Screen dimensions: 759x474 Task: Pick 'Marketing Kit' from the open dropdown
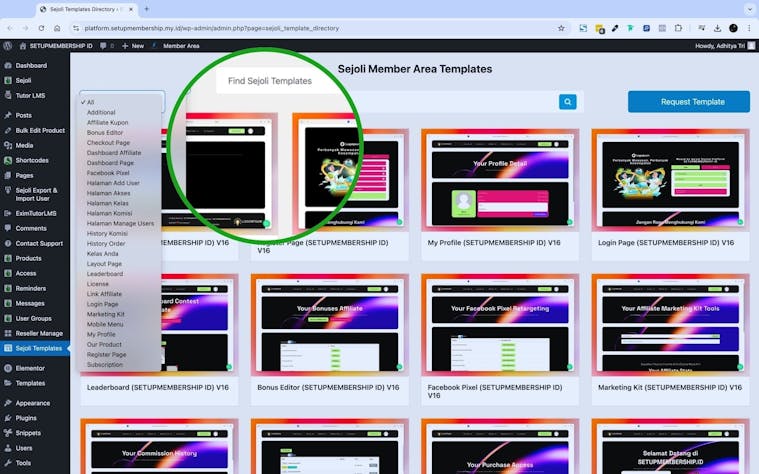click(106, 314)
